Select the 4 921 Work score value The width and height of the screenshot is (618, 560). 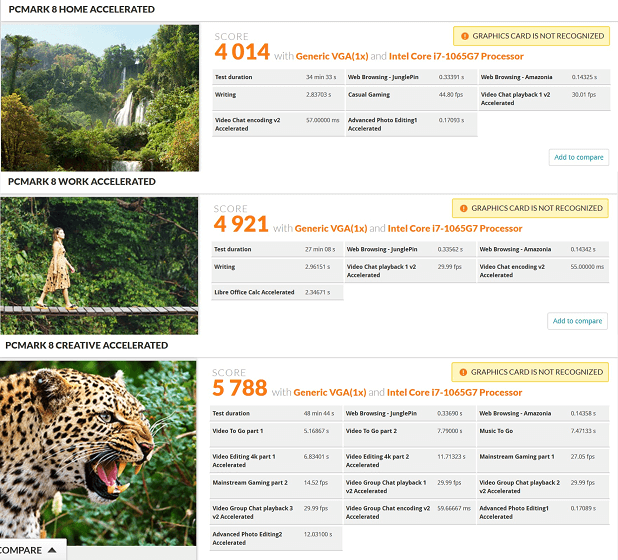pyautogui.click(x=241, y=224)
